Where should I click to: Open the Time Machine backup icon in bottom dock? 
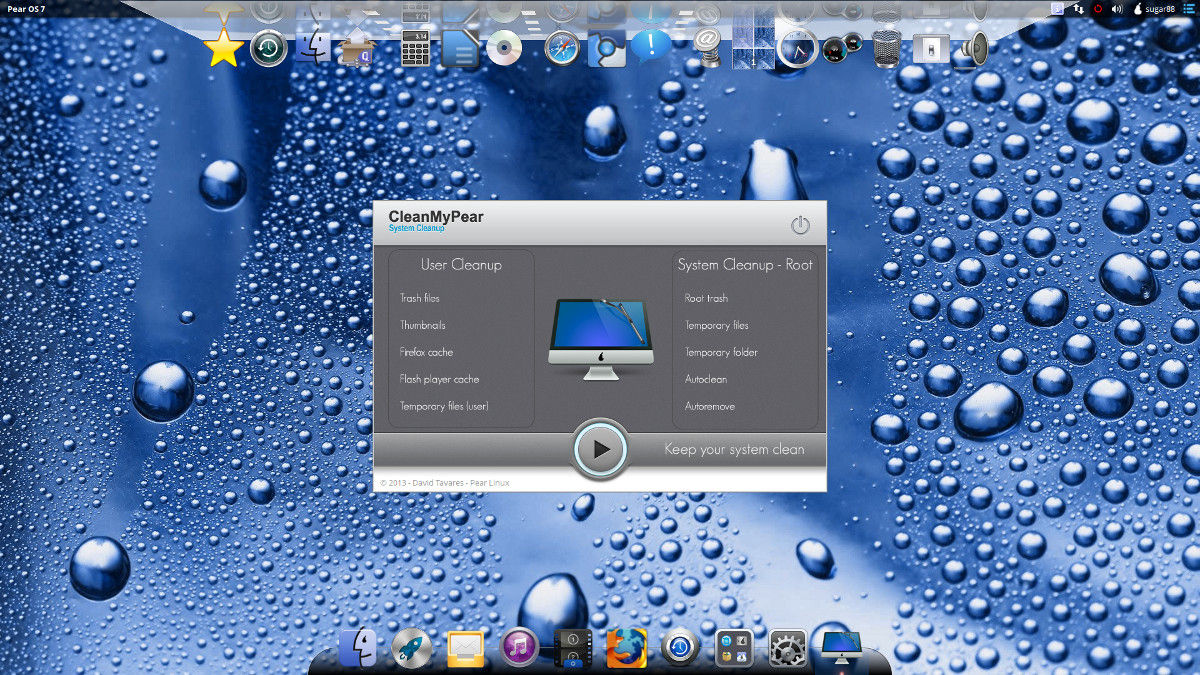[680, 648]
